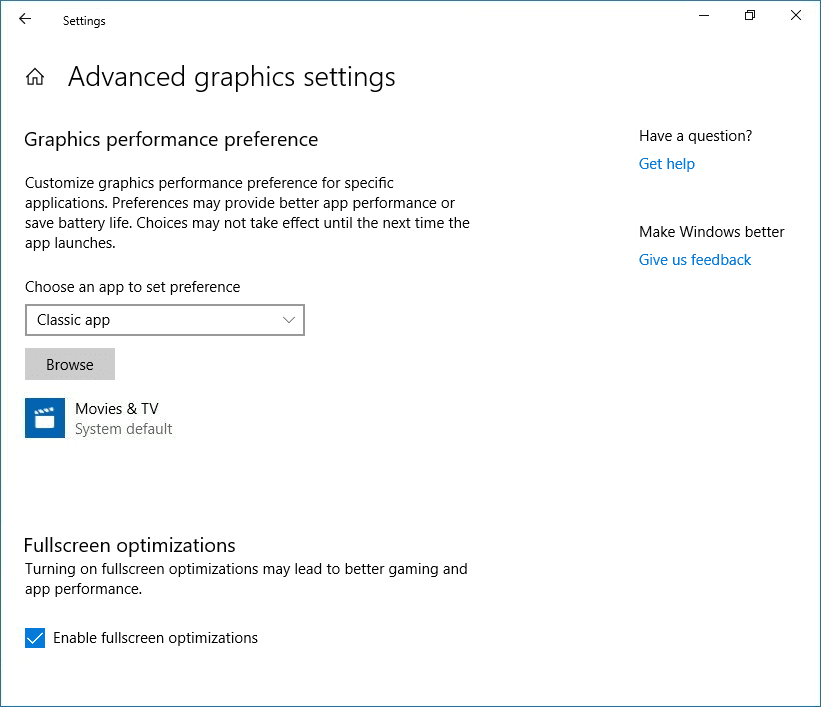Minimize the Settings window
The width and height of the screenshot is (821, 707).
(704, 16)
